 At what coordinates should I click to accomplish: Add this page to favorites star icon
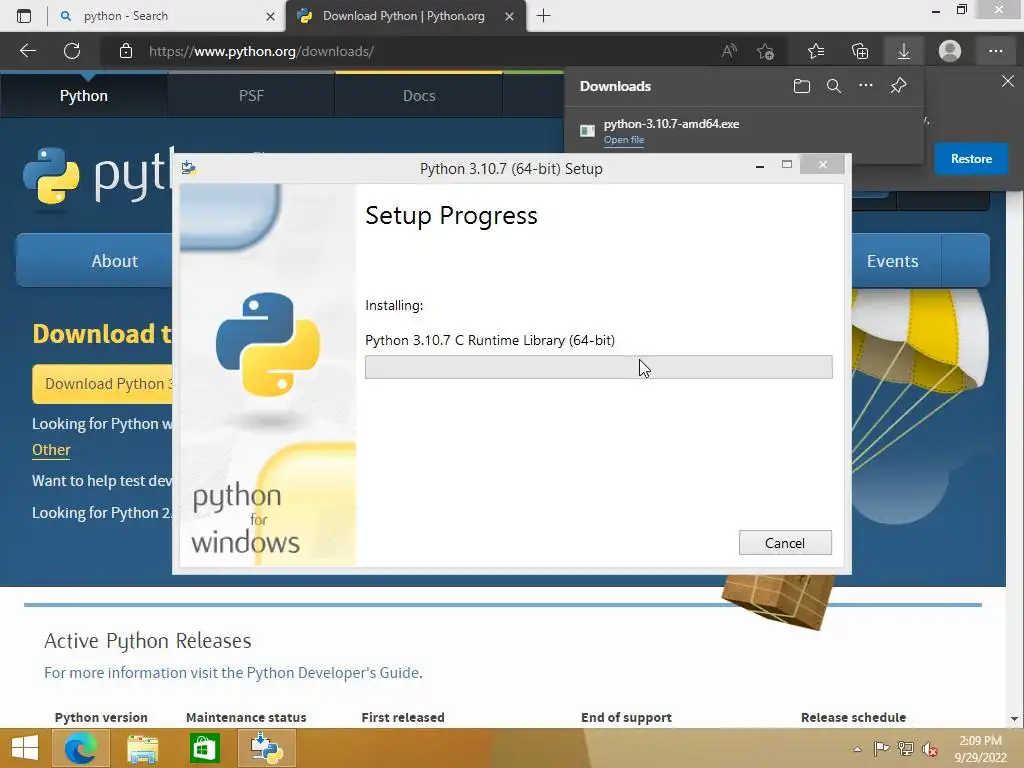click(x=765, y=51)
